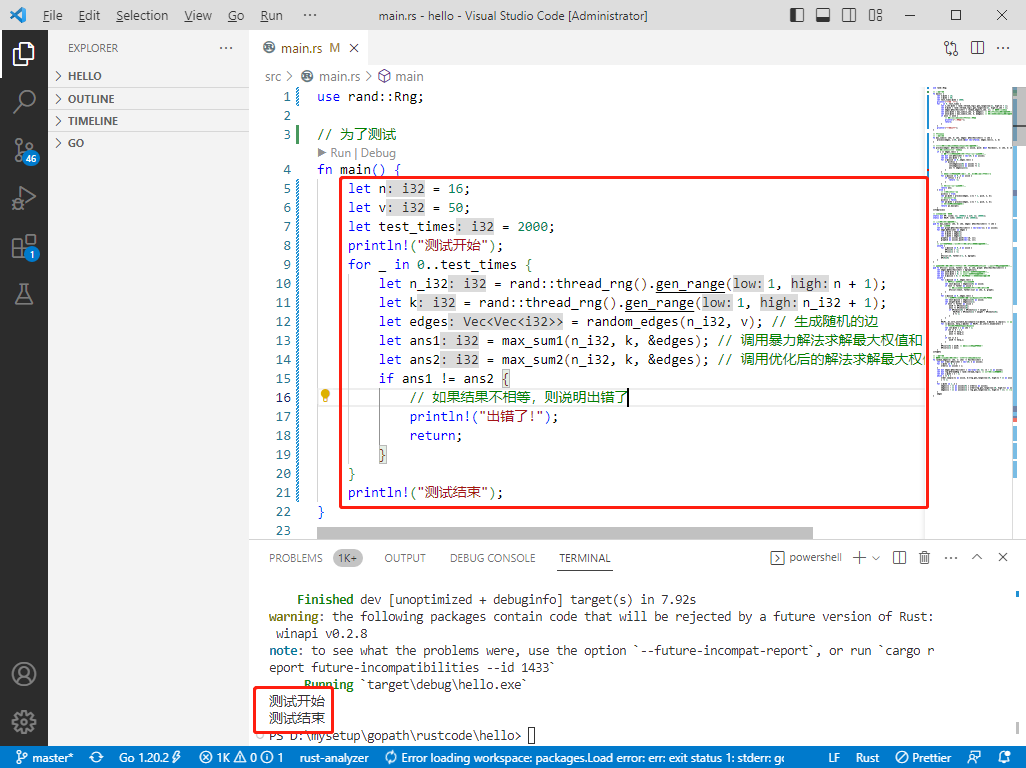Expand the HELLO folder section

point(149,76)
